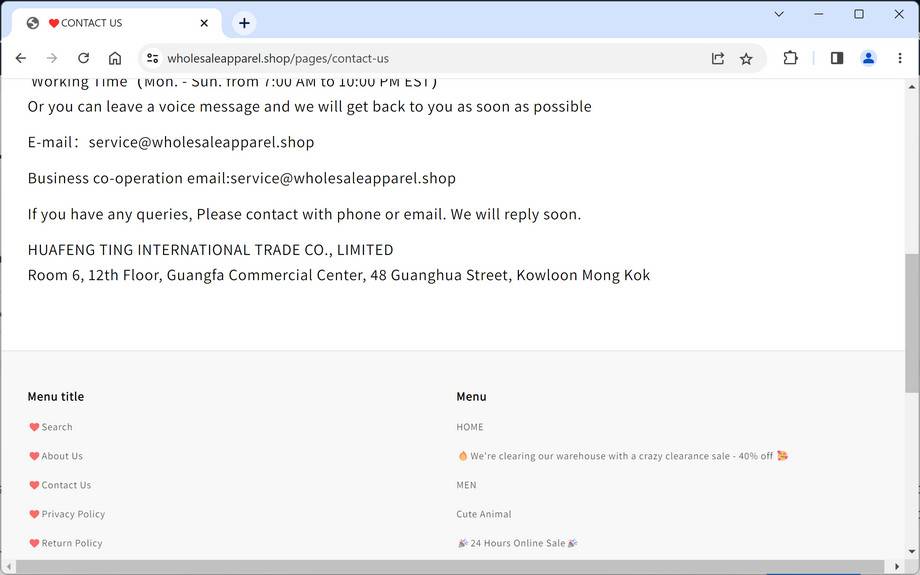
Task: Toggle the browser side panel
Action: point(837,58)
